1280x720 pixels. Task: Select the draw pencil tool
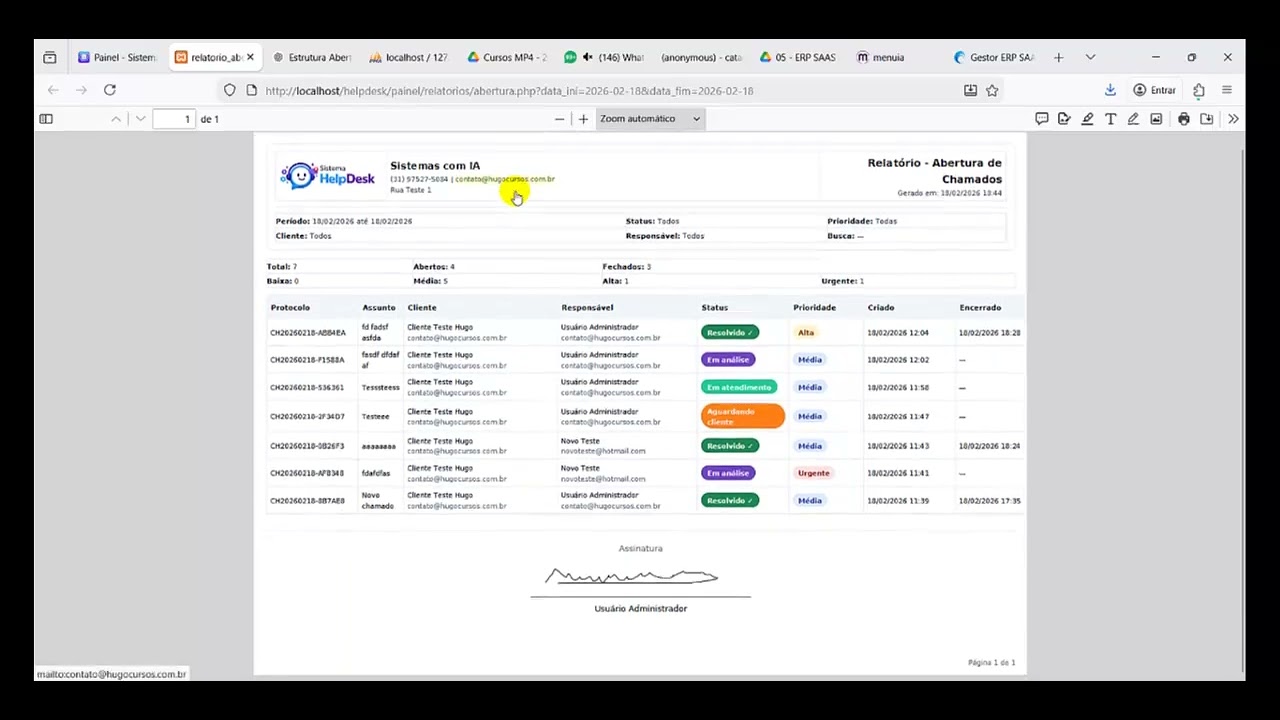pyautogui.click(x=1133, y=119)
